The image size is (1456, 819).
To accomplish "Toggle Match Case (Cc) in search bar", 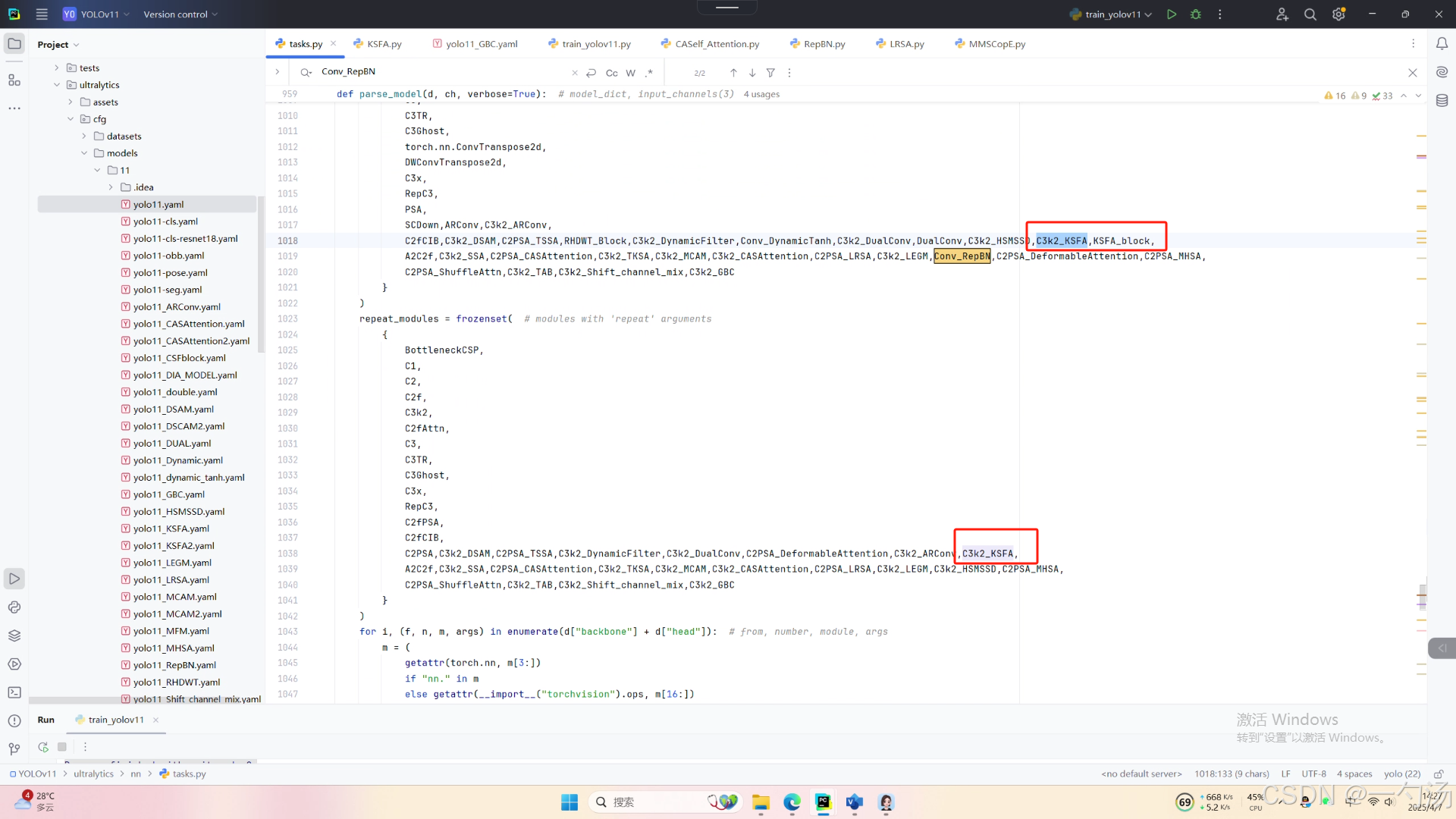I will (x=611, y=73).
